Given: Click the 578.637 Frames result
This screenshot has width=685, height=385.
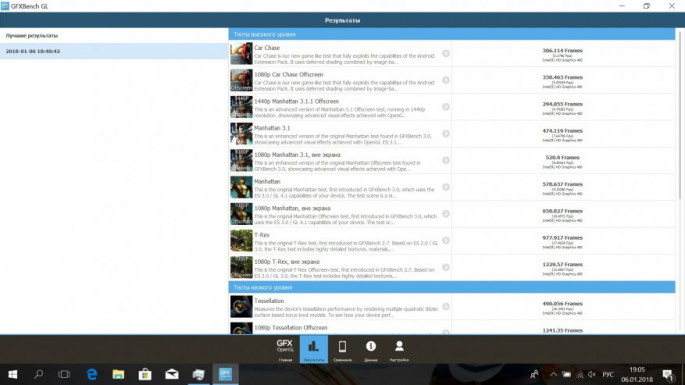Looking at the screenshot, I should 562,184.
